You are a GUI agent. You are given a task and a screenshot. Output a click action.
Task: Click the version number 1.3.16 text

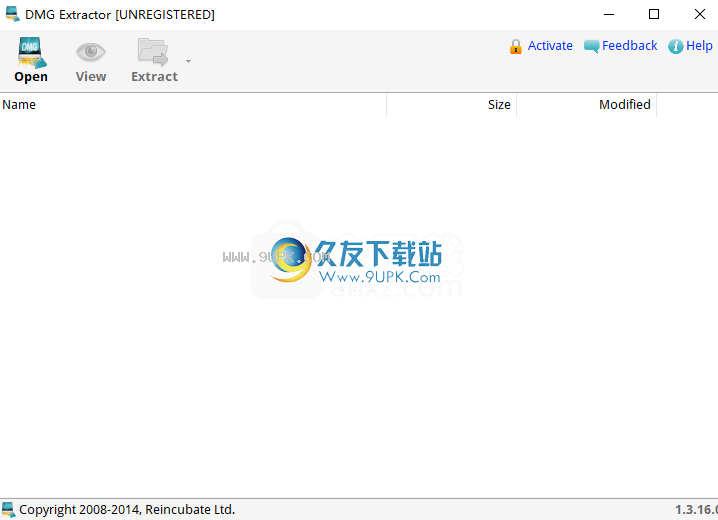coord(696,509)
